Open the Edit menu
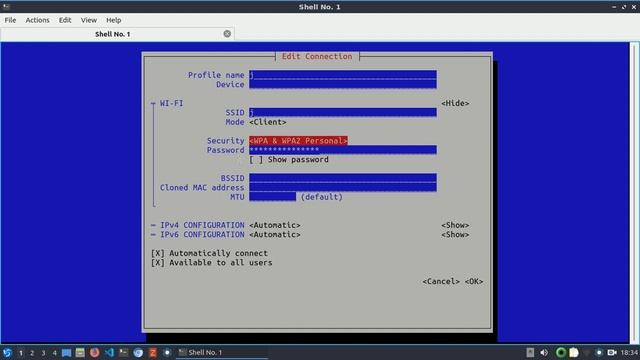The width and height of the screenshot is (640, 360). tap(65, 20)
